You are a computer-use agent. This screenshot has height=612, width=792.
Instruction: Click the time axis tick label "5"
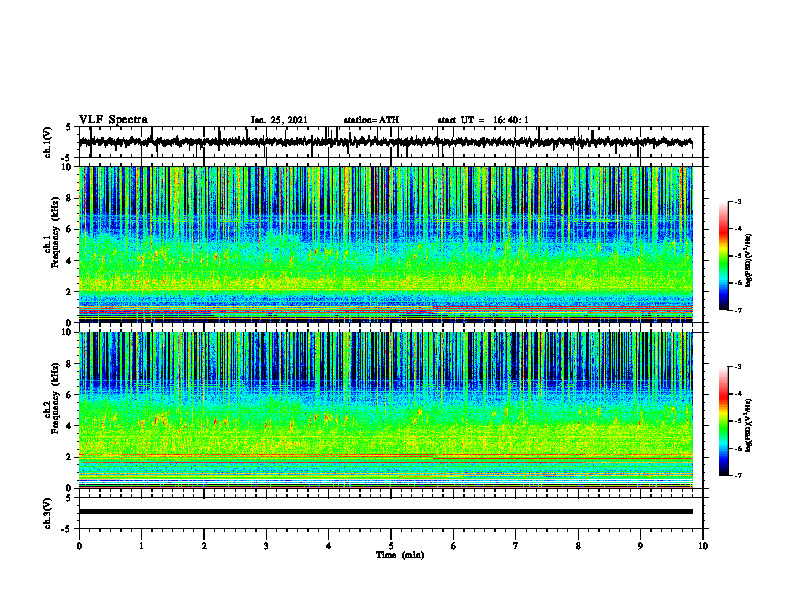[x=391, y=546]
